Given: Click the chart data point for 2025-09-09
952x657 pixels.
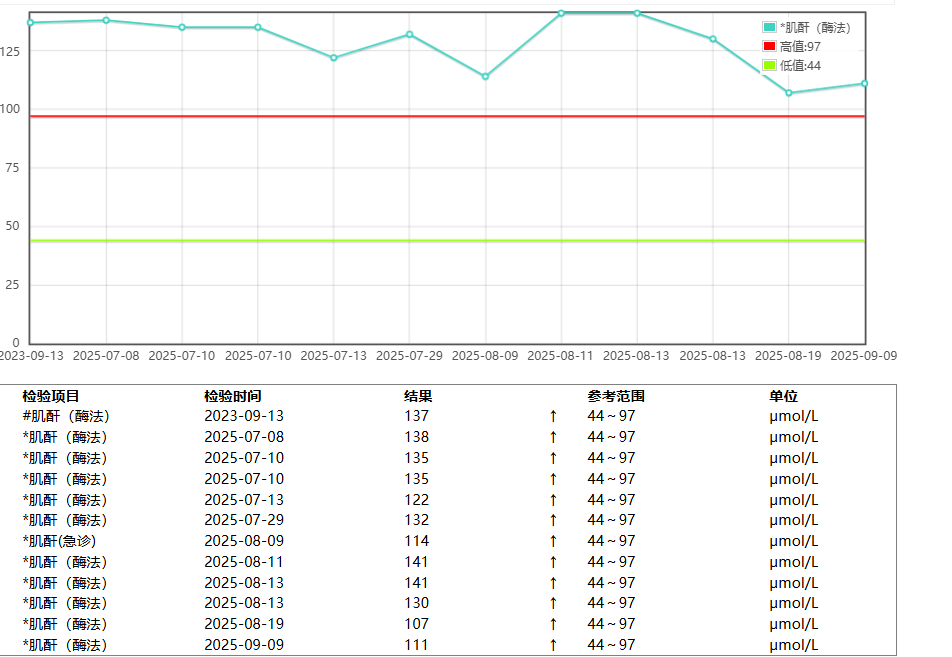Looking at the screenshot, I should click(864, 83).
